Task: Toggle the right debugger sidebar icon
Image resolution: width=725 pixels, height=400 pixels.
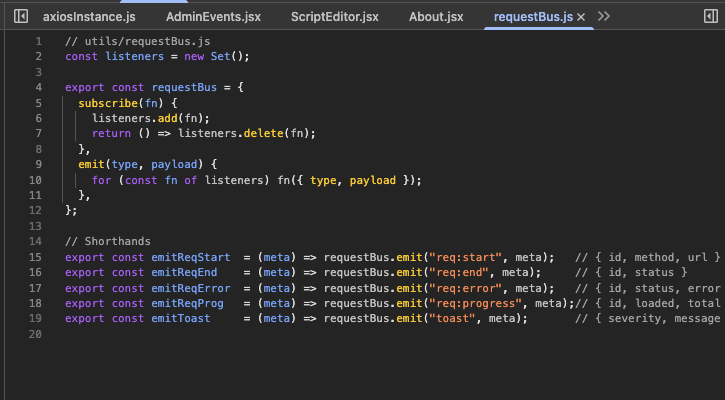Action: 711,17
